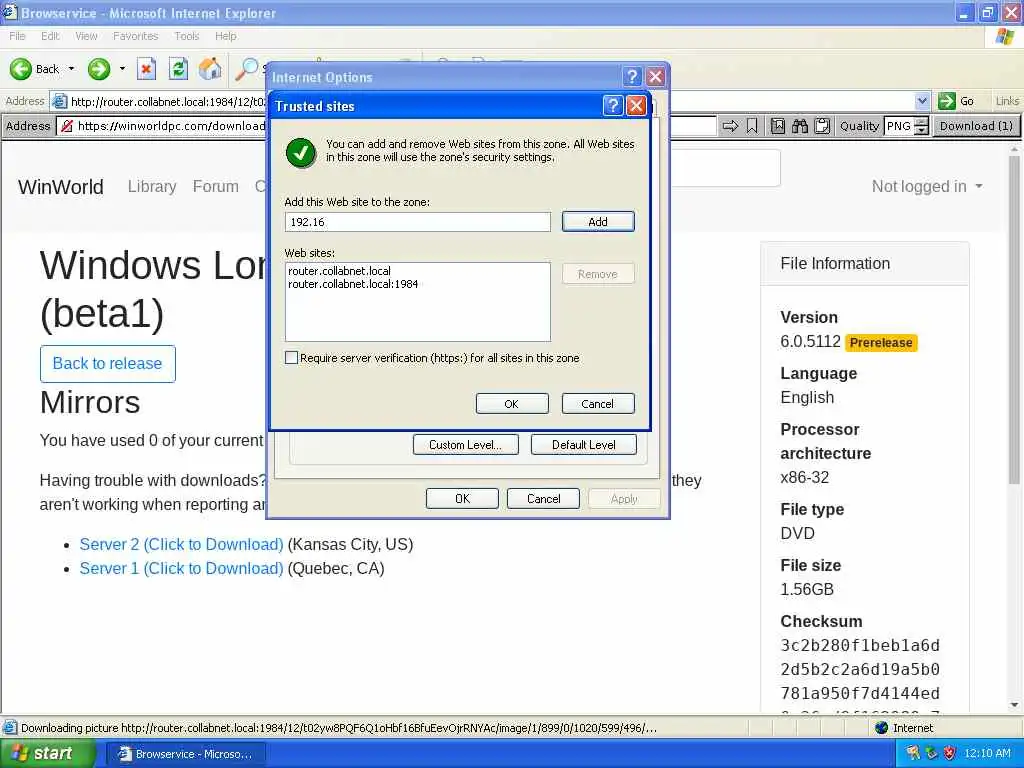Image resolution: width=1024 pixels, height=768 pixels.
Task: Click the 12:10 AM clock
Action: click(987, 753)
